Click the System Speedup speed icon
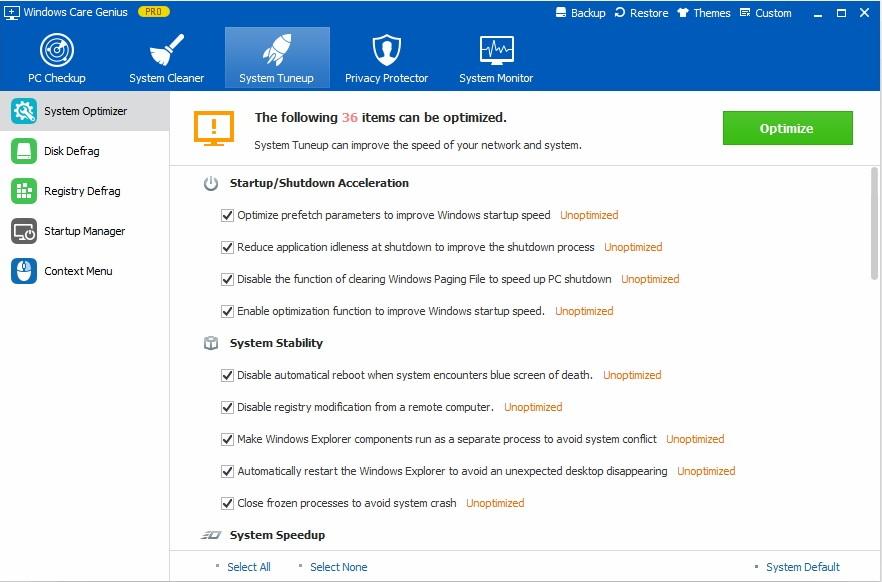This screenshot has height=582, width=882. click(211, 535)
